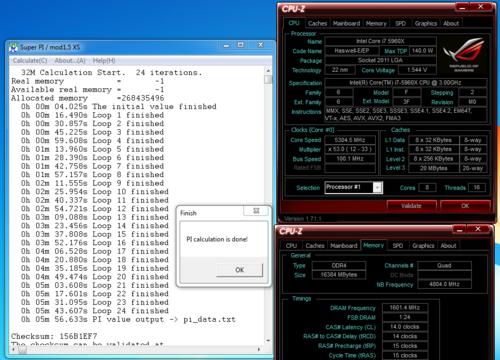
Task: Minimize the upper CPU-Z window
Action: click(462, 7)
